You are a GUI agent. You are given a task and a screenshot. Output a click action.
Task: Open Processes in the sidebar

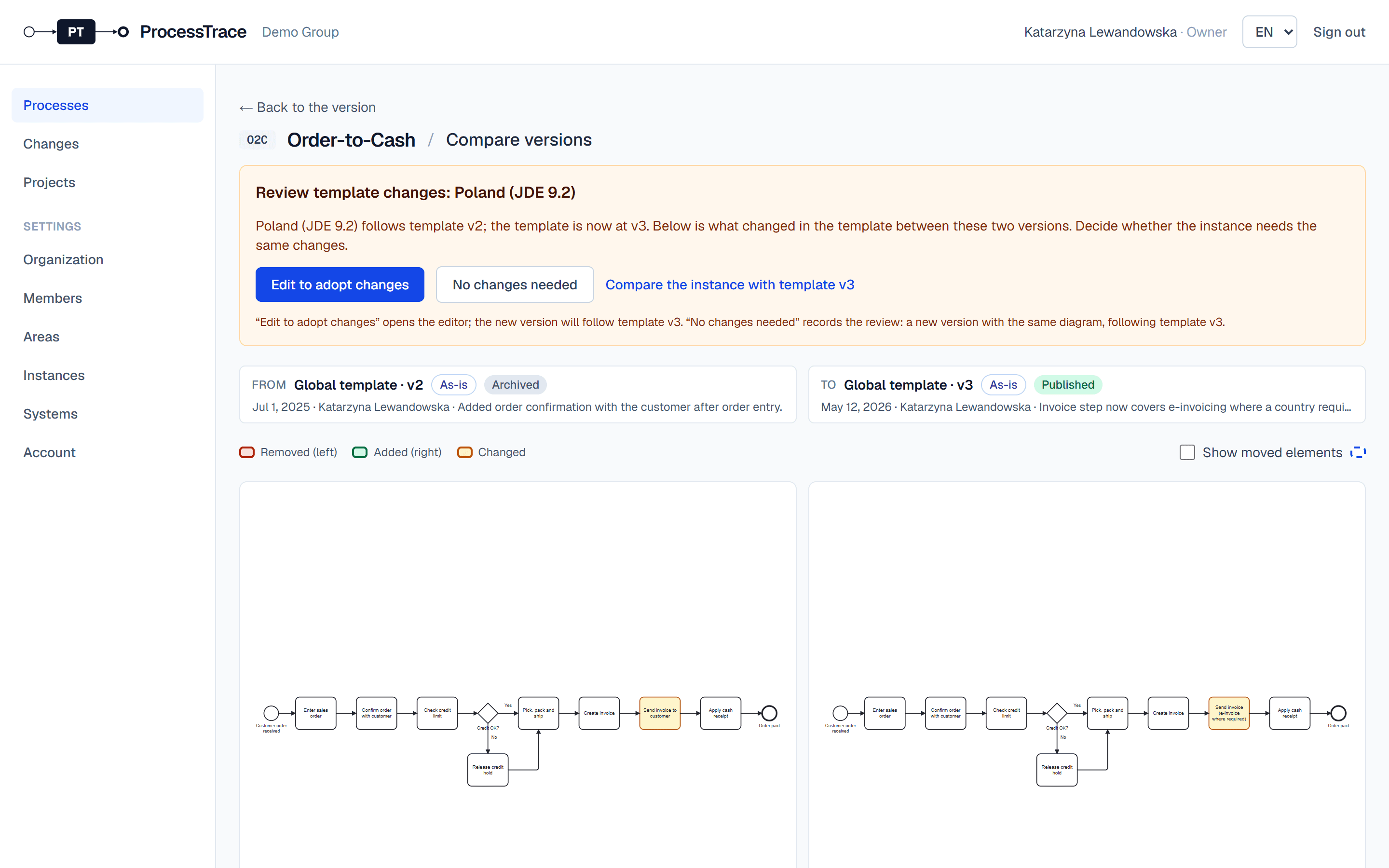pyautogui.click(x=108, y=105)
